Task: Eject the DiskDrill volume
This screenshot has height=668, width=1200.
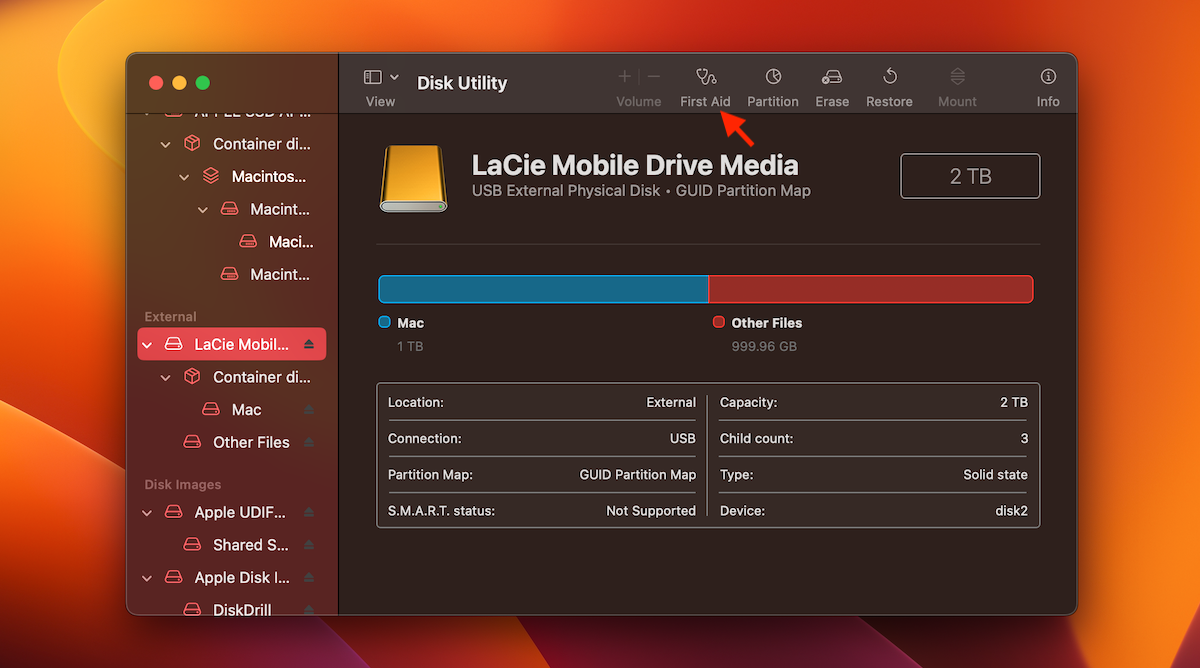Action: click(x=309, y=609)
